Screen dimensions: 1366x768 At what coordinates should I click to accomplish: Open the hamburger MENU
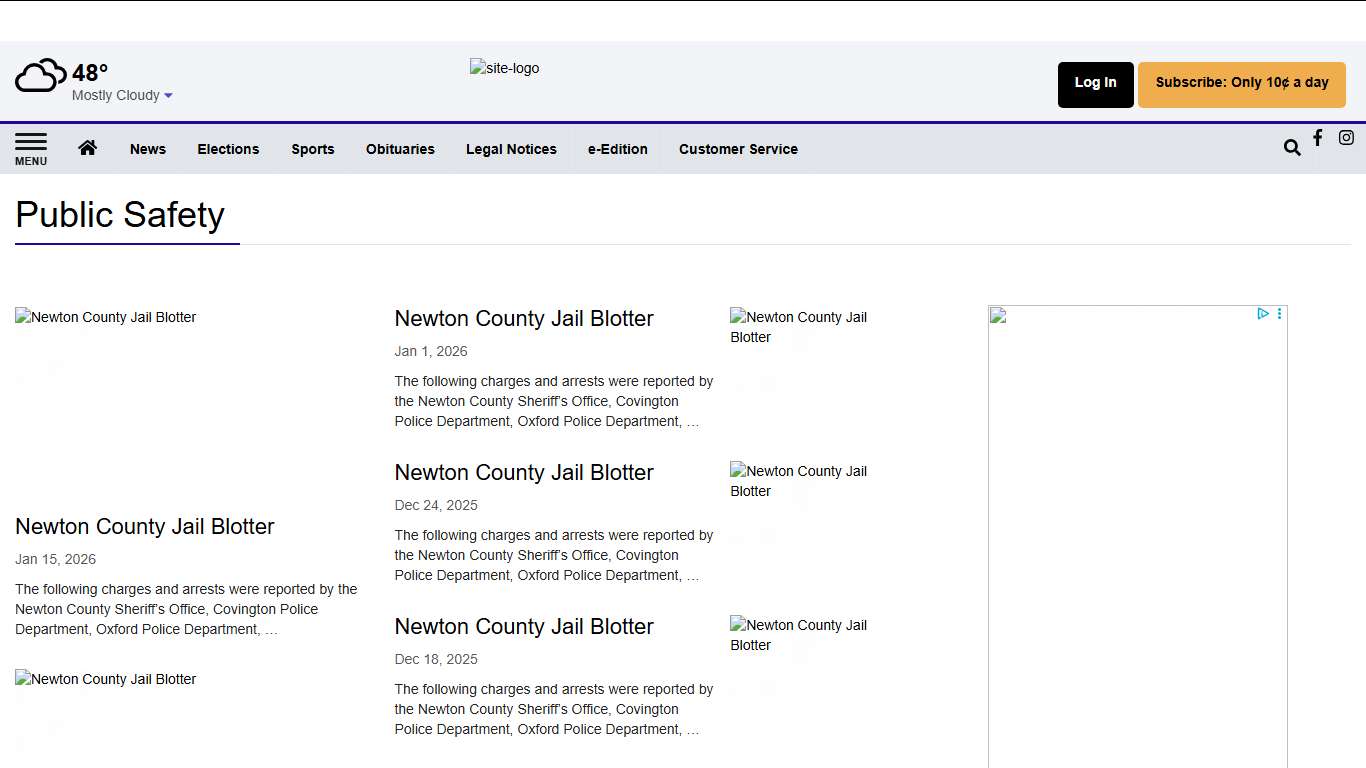[31, 148]
